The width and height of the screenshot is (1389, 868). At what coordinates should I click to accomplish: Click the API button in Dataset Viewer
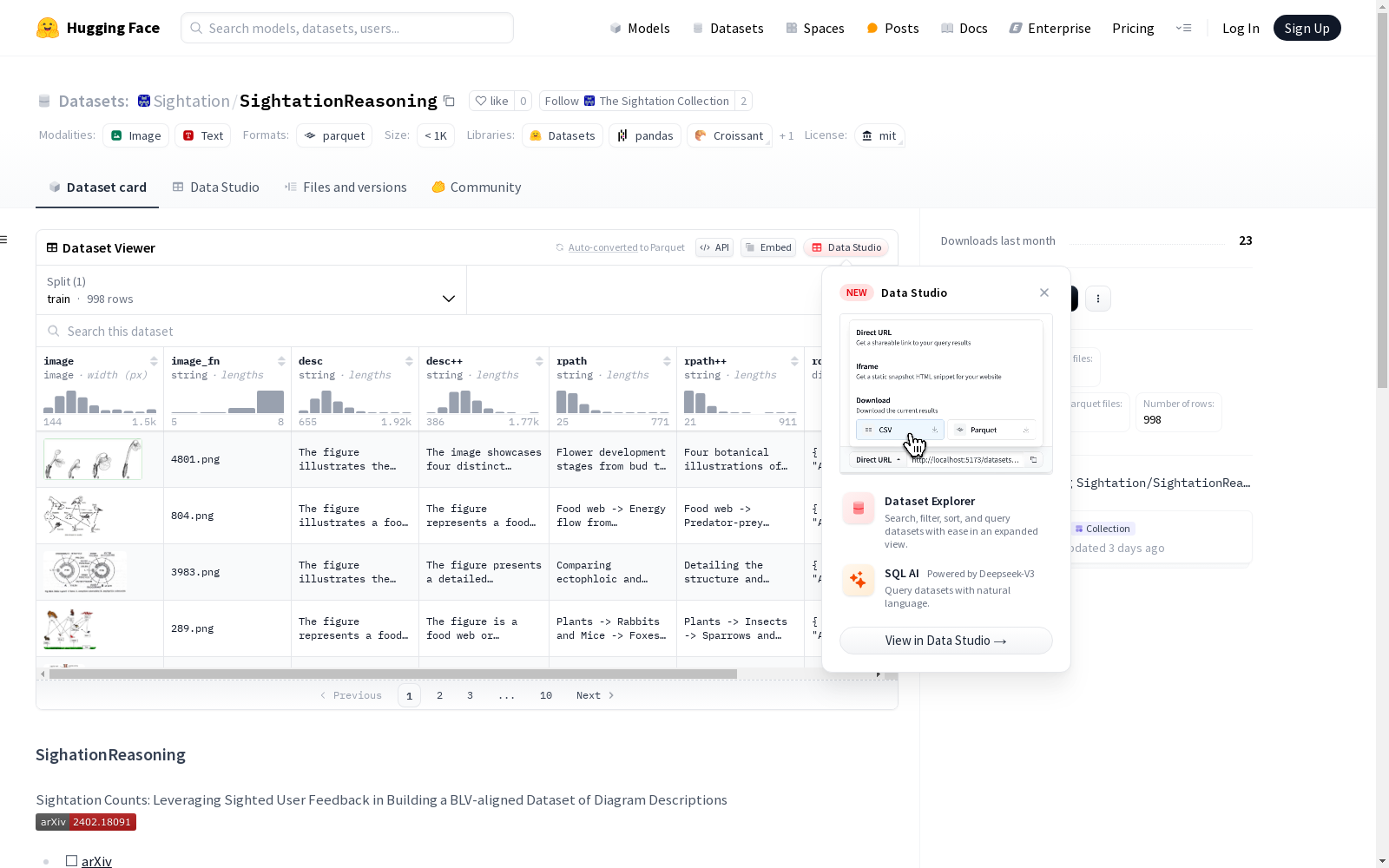tap(714, 247)
